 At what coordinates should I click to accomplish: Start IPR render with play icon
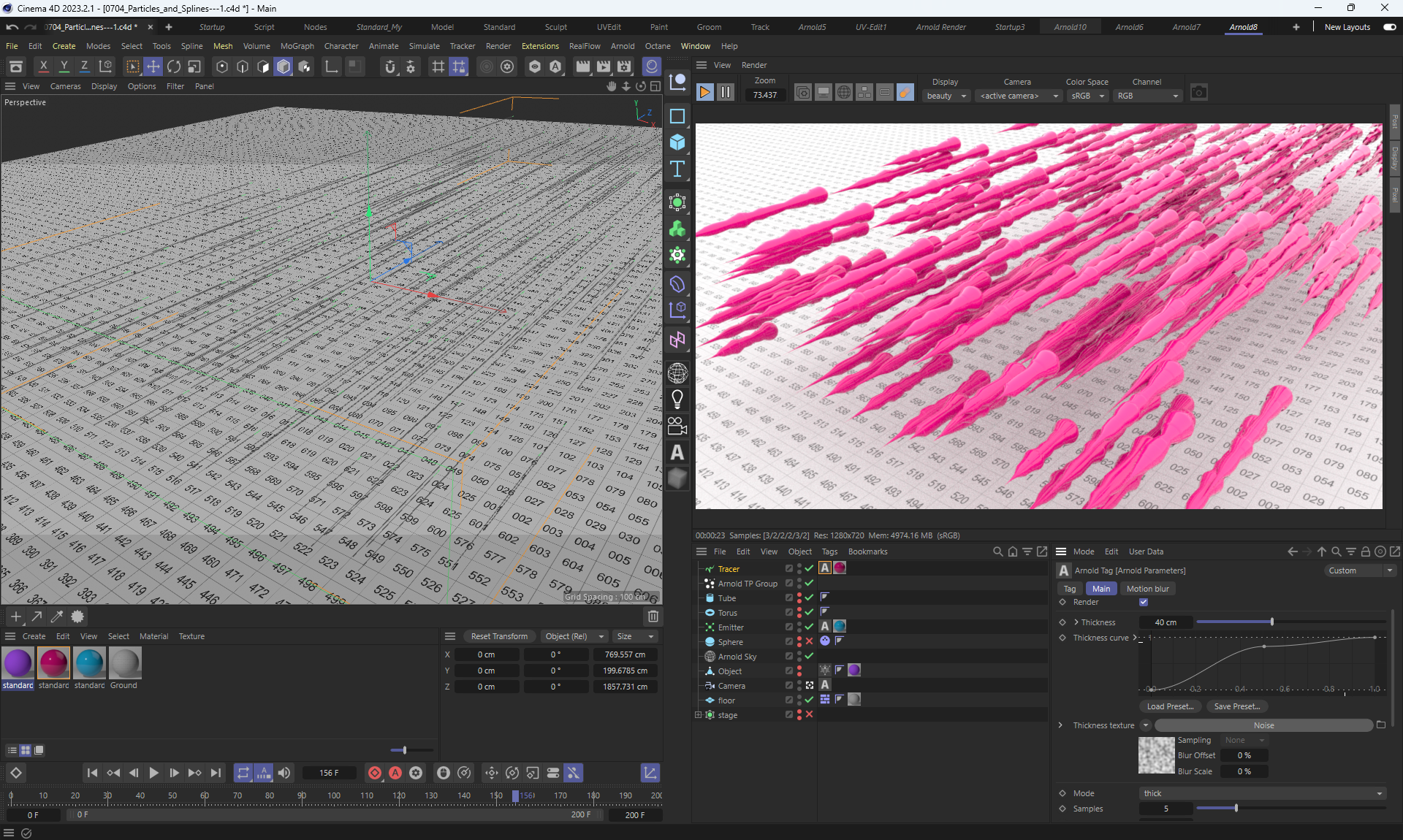705,93
